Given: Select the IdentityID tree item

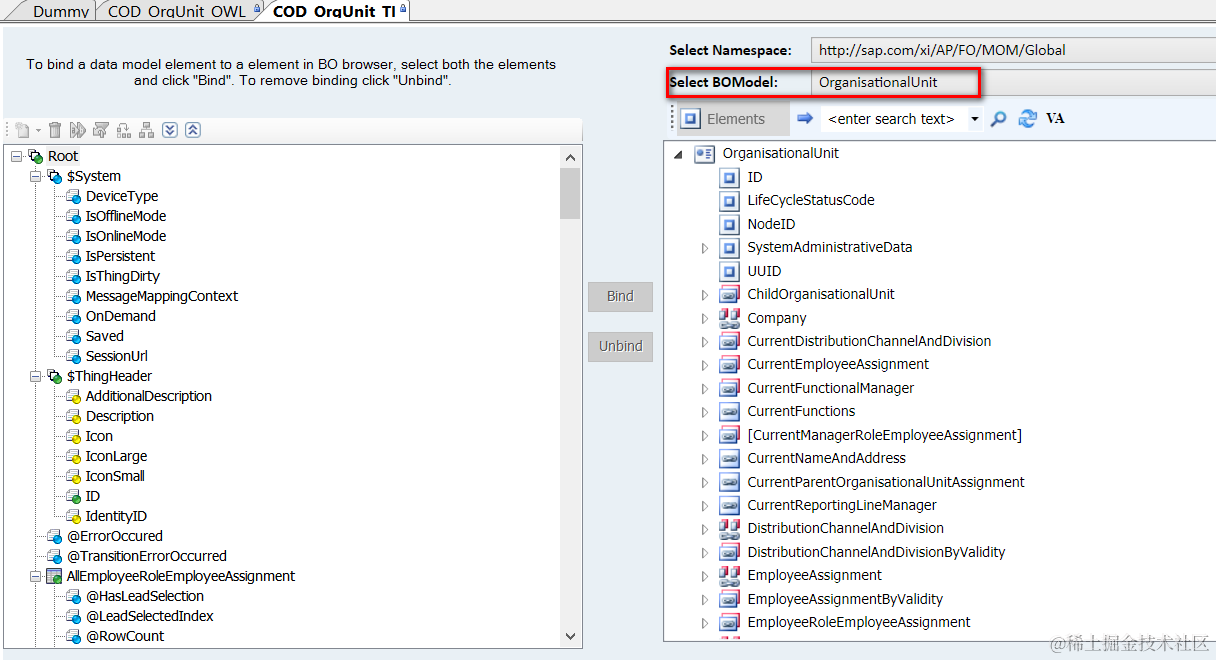Looking at the screenshot, I should pyautogui.click(x=116, y=516).
